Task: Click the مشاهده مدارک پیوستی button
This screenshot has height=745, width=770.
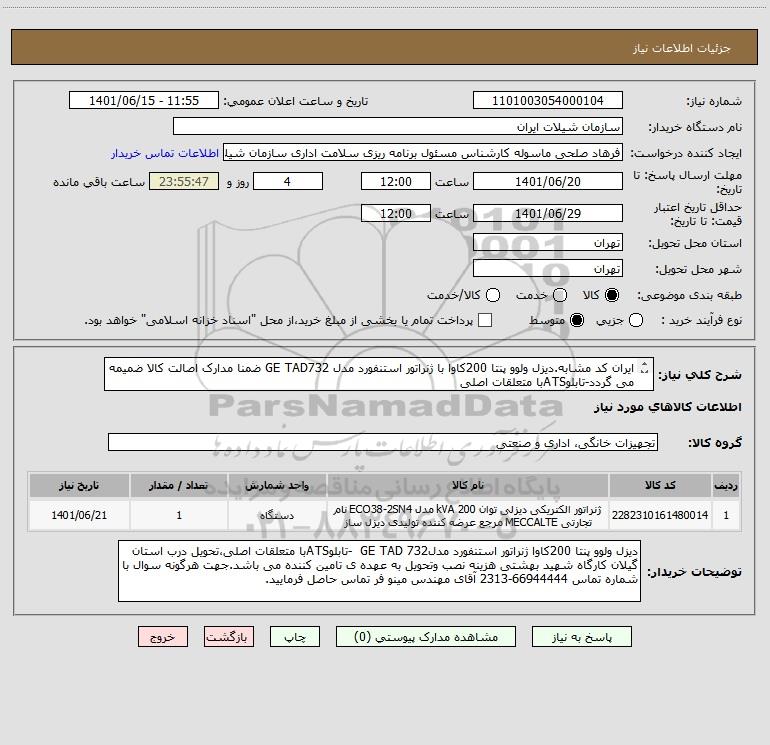Action: 426,637
